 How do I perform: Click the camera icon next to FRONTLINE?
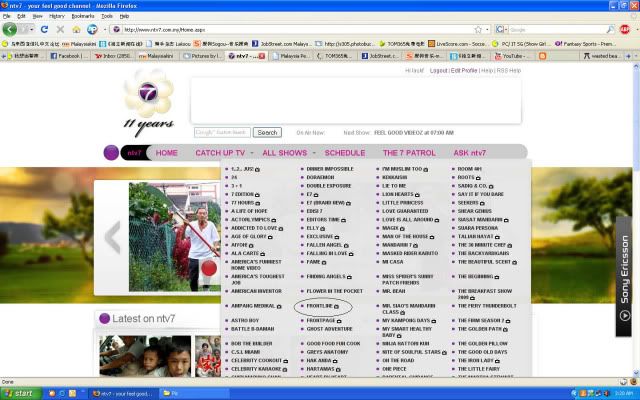pyautogui.click(x=336, y=307)
